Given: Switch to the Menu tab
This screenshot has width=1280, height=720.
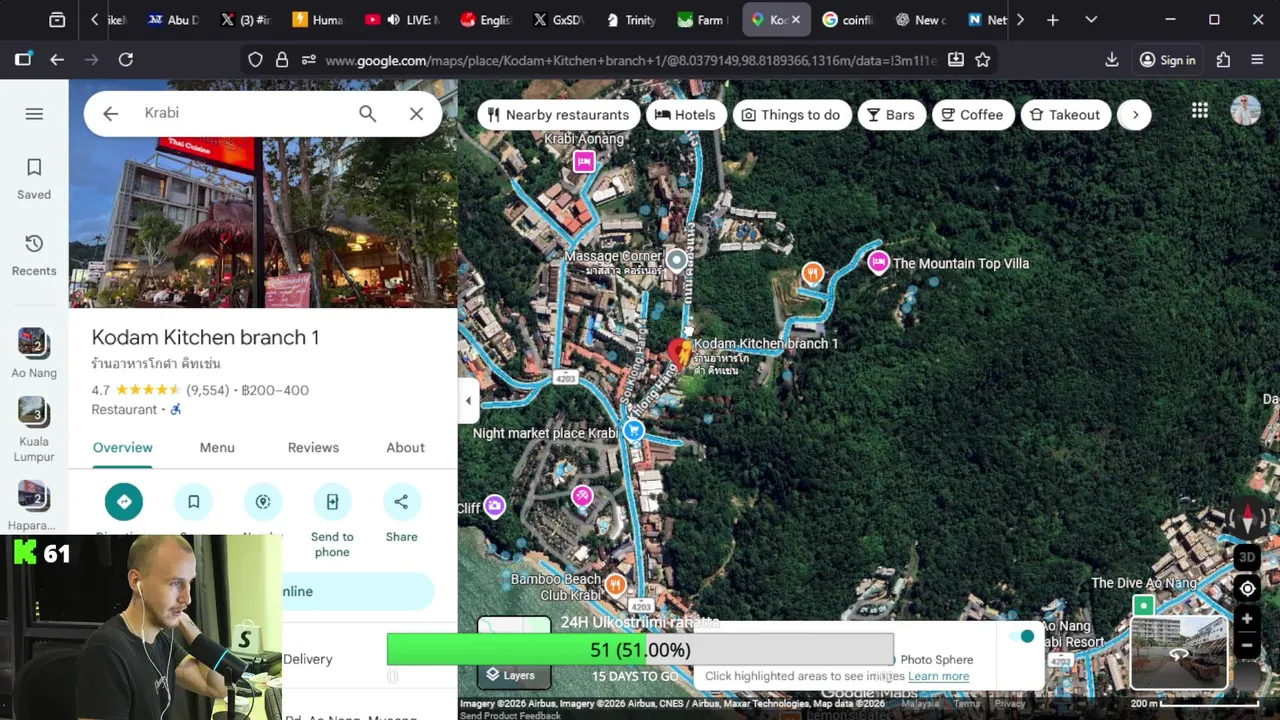Looking at the screenshot, I should coord(217,447).
